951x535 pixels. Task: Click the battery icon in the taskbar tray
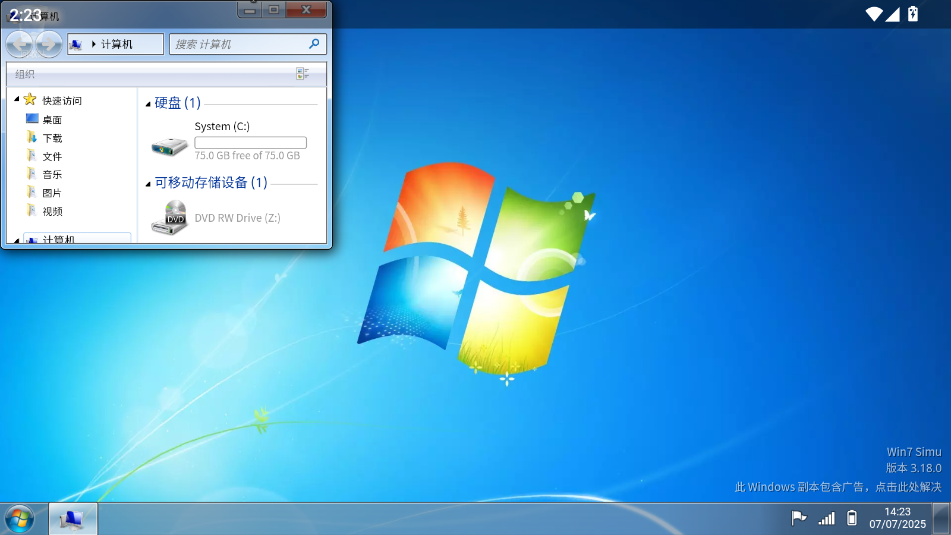[x=852, y=518]
